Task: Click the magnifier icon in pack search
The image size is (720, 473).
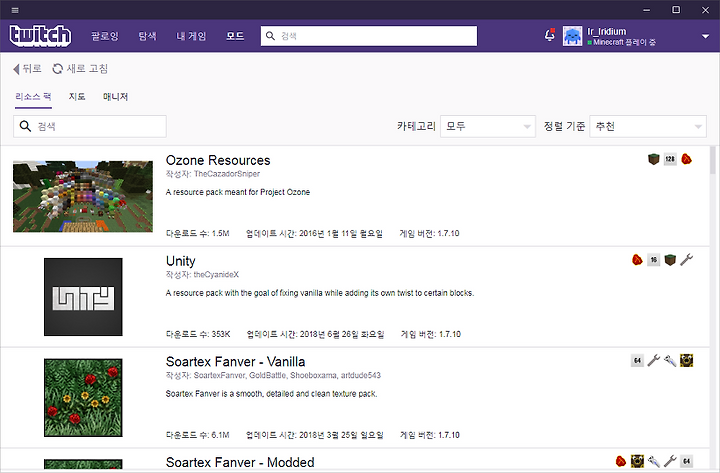Action: pos(25,126)
